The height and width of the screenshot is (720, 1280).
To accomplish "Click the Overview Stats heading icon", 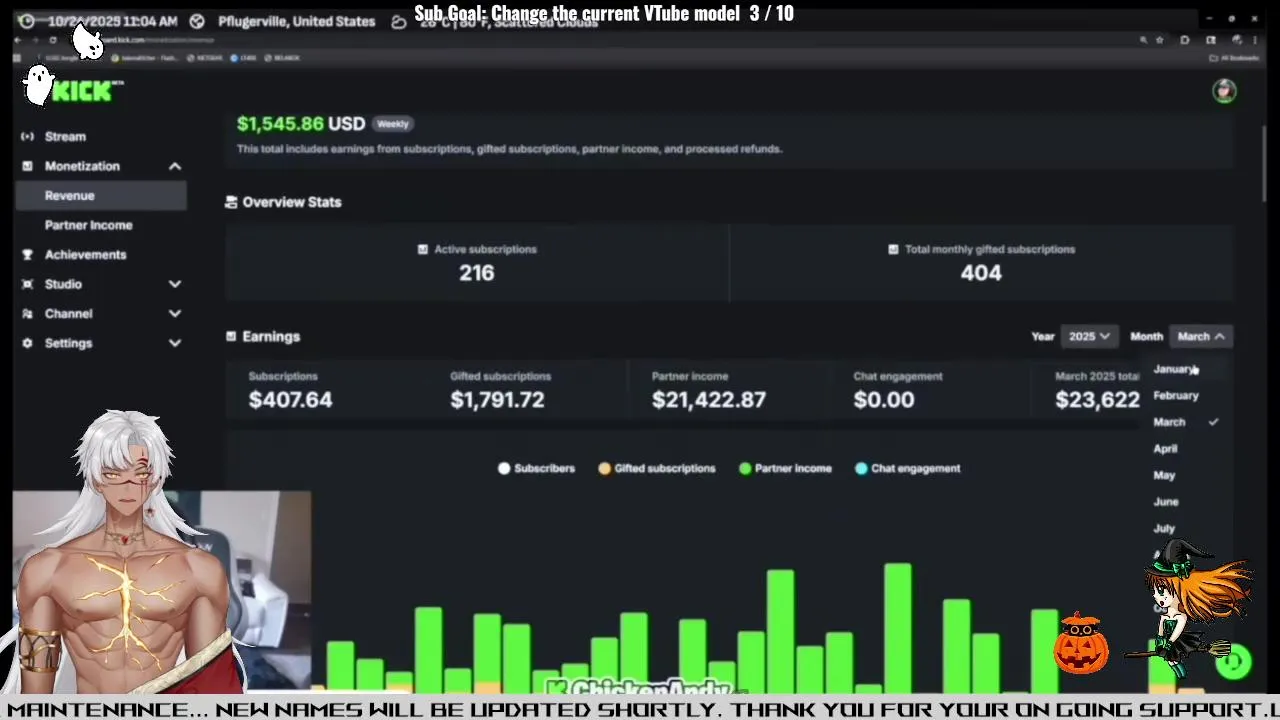I will pos(231,202).
